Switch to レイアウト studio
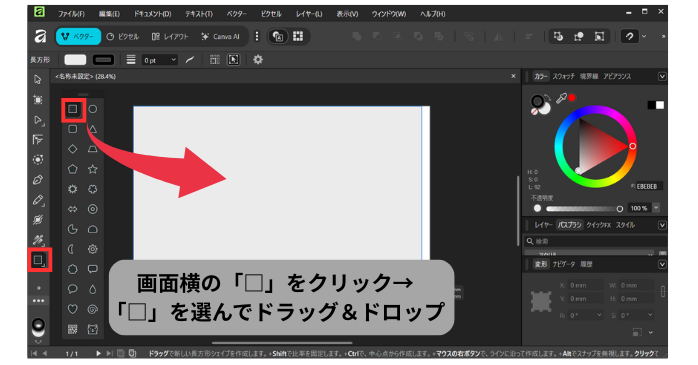 [170, 36]
